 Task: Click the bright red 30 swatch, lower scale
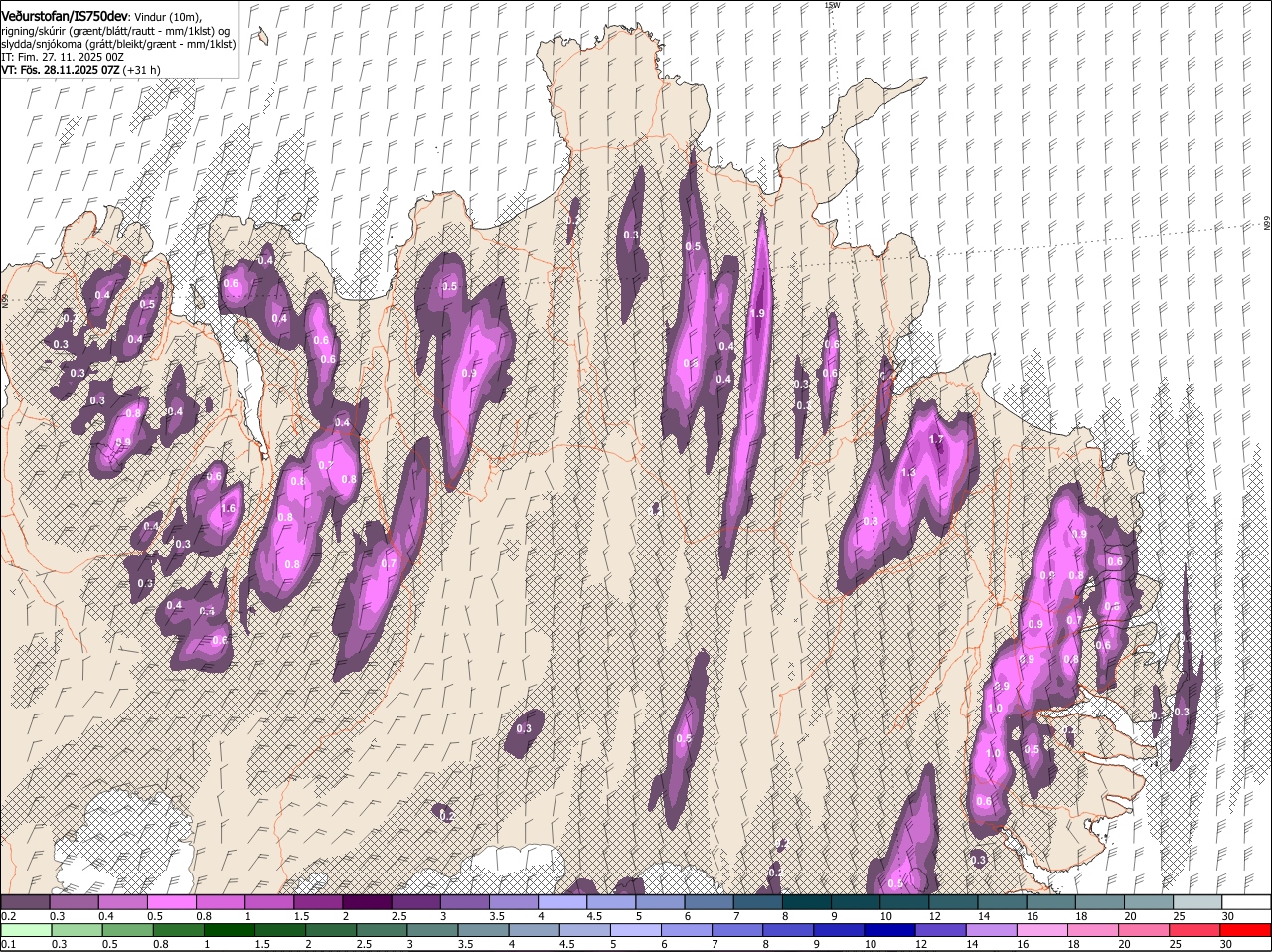point(1246,930)
